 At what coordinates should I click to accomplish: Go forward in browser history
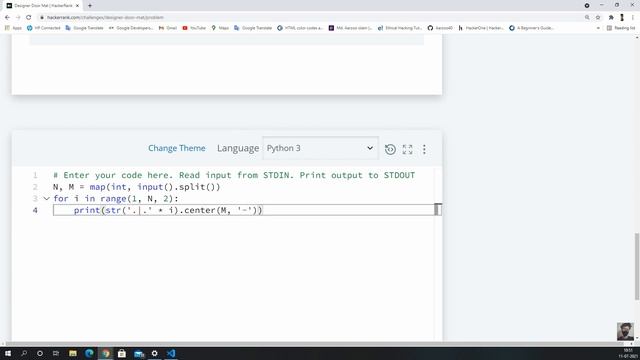(18, 18)
